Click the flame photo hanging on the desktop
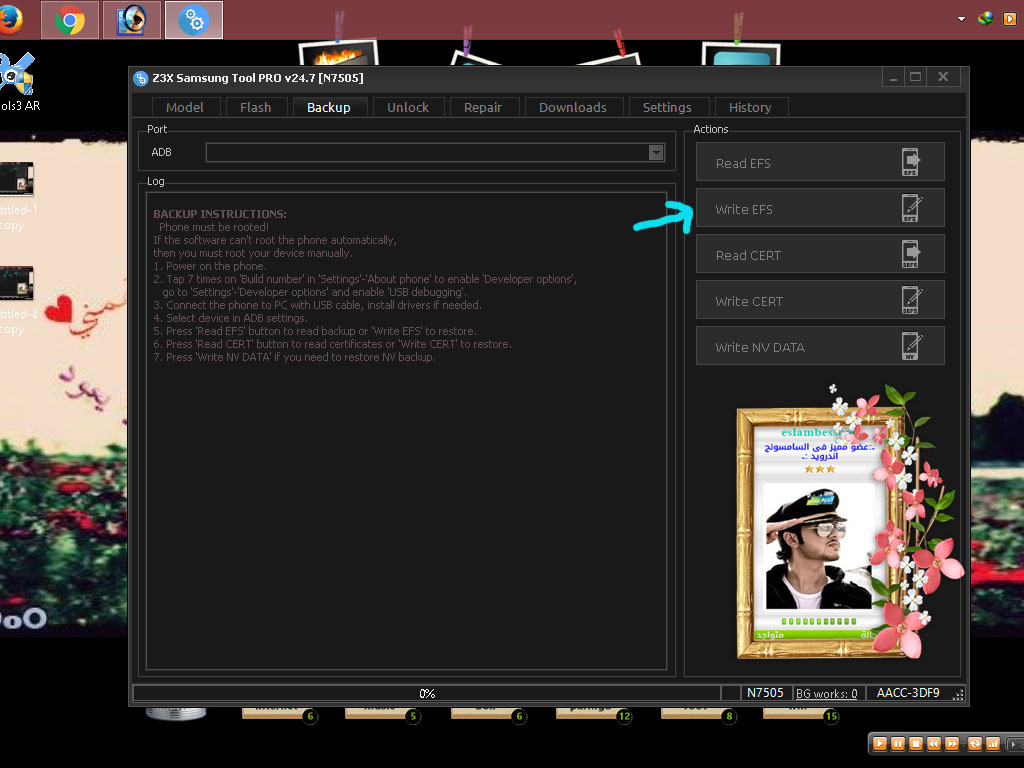 pos(338,54)
